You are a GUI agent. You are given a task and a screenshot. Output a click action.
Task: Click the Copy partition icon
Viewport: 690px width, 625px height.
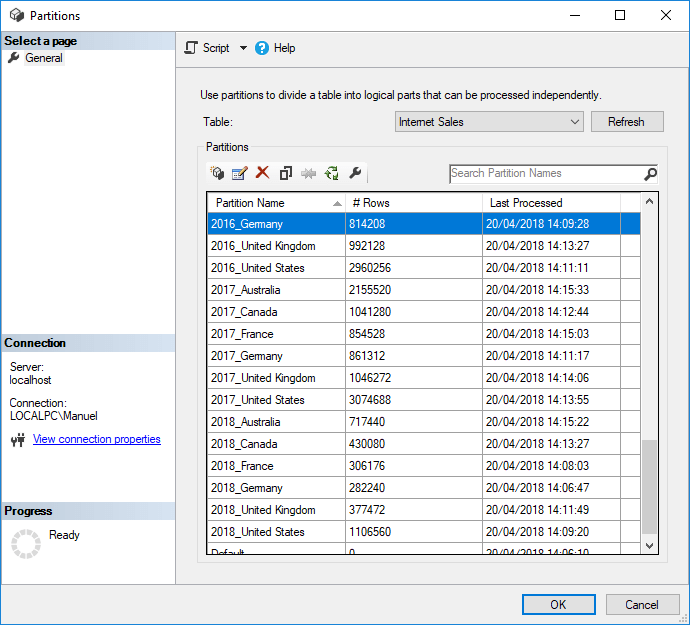click(286, 173)
